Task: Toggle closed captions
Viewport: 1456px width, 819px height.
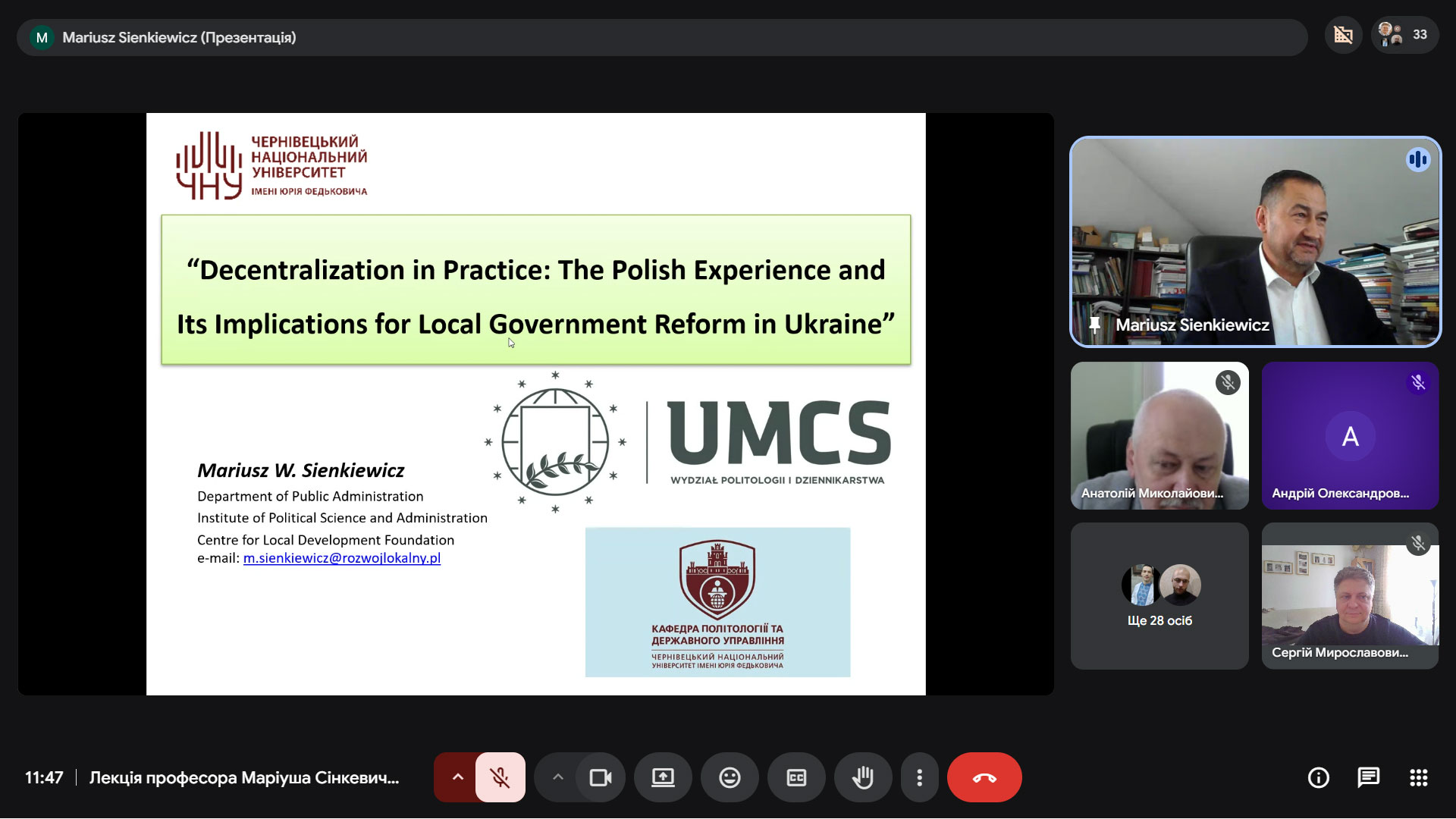Action: [x=796, y=777]
